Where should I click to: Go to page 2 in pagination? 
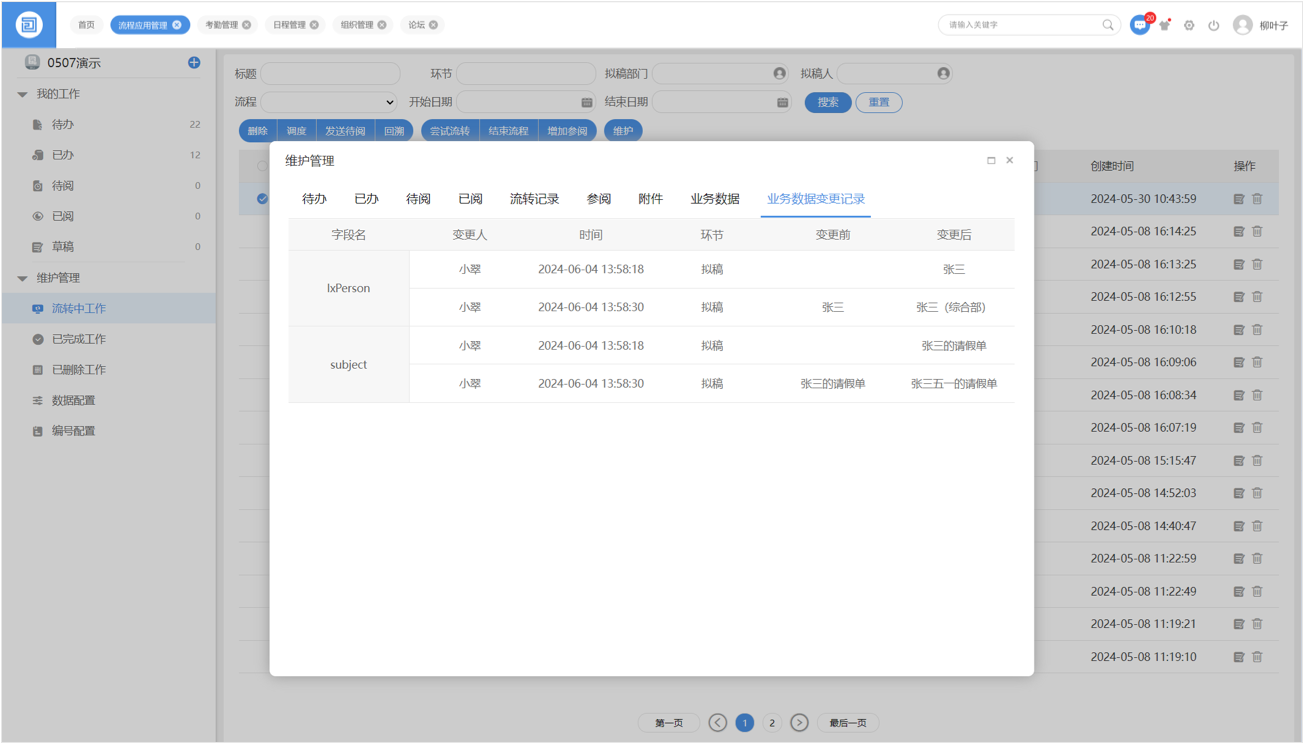point(771,723)
